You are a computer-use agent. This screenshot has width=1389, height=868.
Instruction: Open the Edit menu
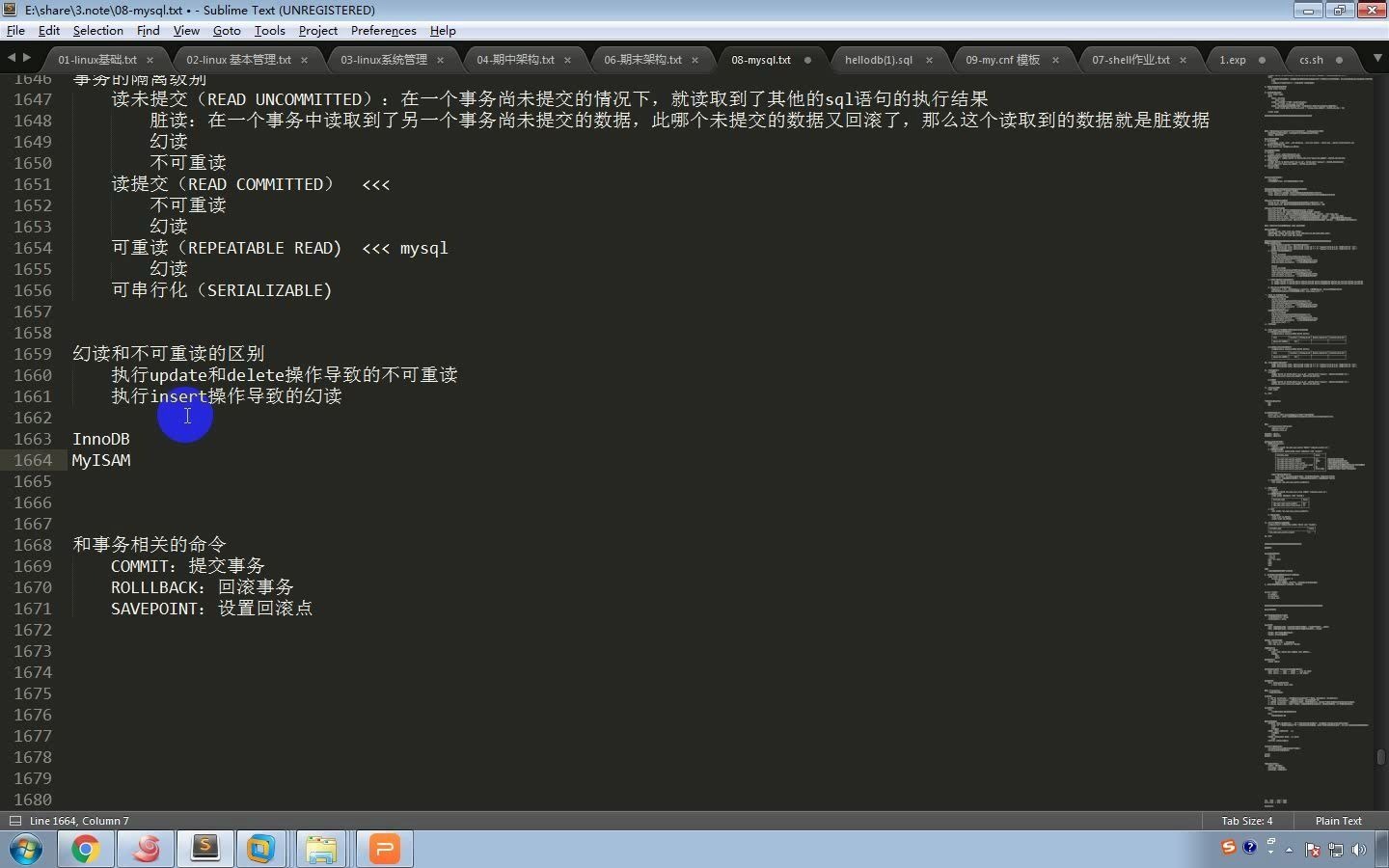coord(48,31)
